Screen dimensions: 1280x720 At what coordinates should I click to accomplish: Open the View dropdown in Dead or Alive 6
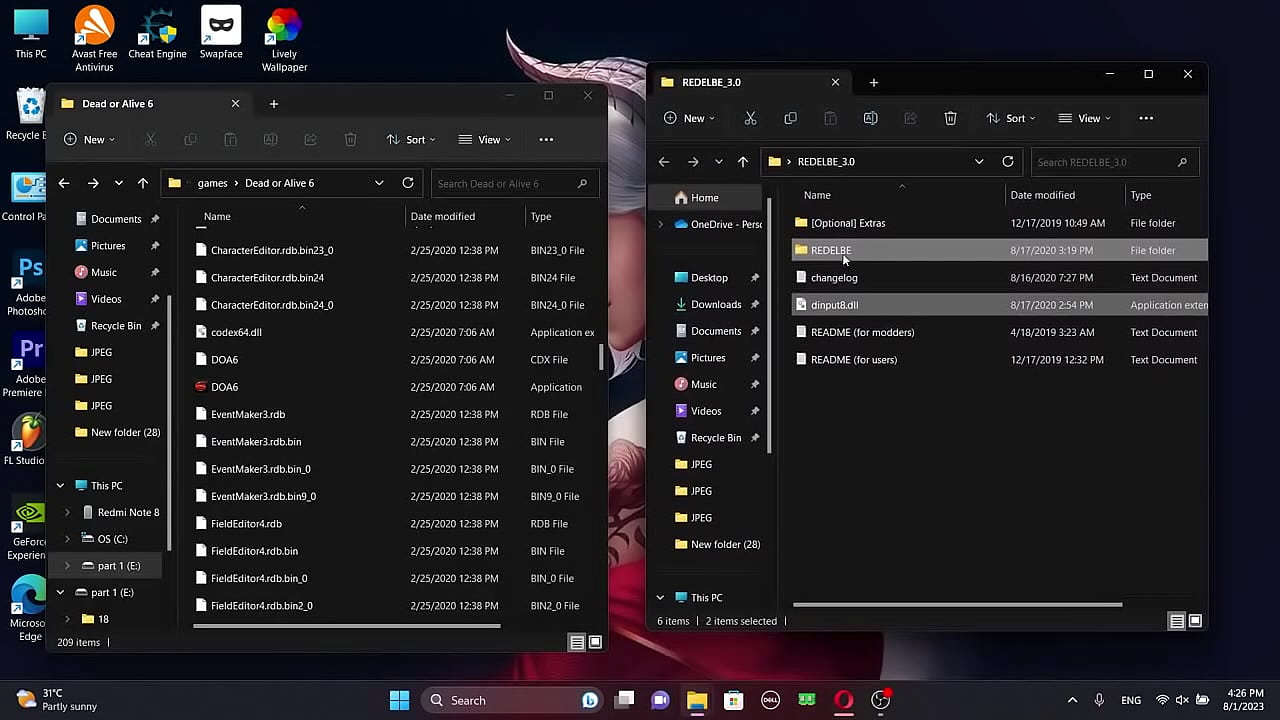485,140
